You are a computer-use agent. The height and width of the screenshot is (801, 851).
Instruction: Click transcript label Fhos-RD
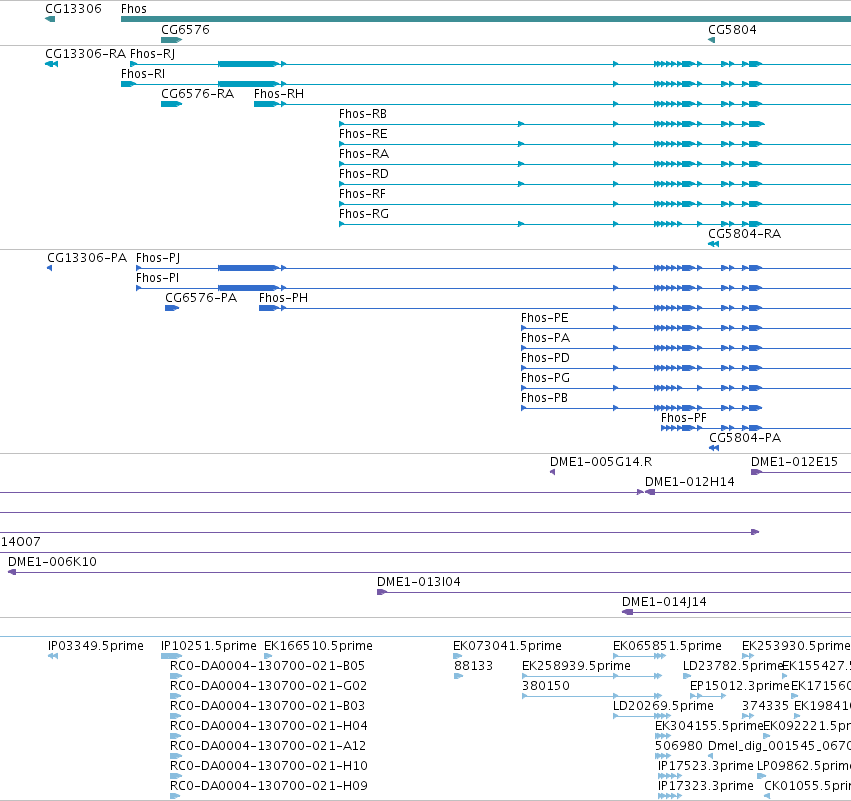(364, 174)
